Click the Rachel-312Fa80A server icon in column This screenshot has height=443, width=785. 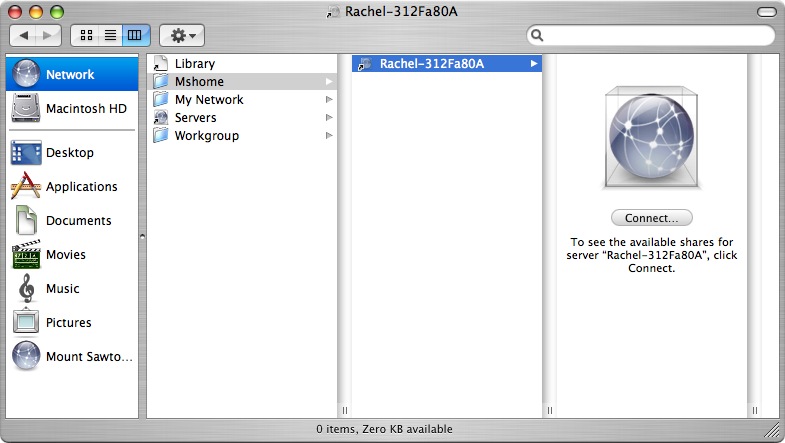pyautogui.click(x=365, y=64)
